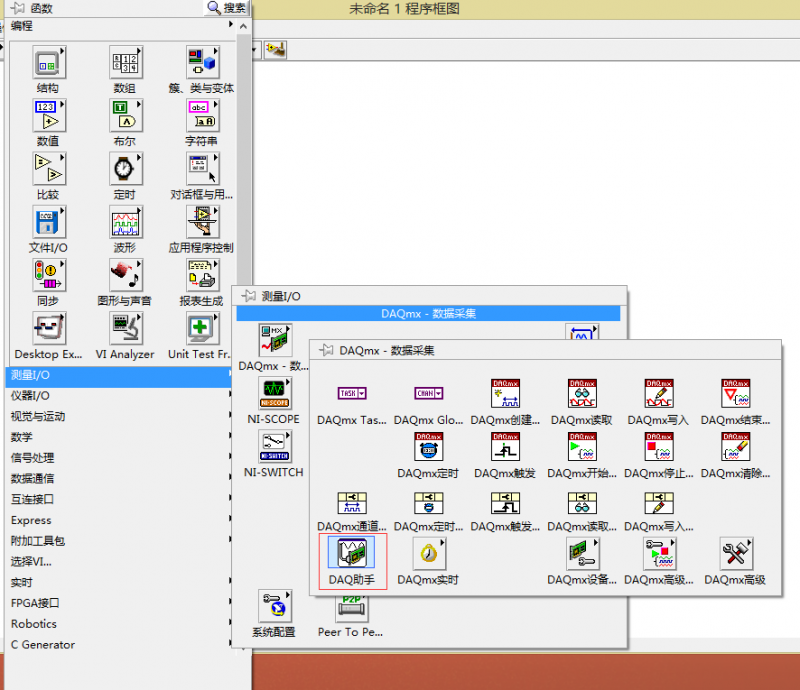Select the DAQmx结束前等待 VI icon

click(x=735, y=393)
